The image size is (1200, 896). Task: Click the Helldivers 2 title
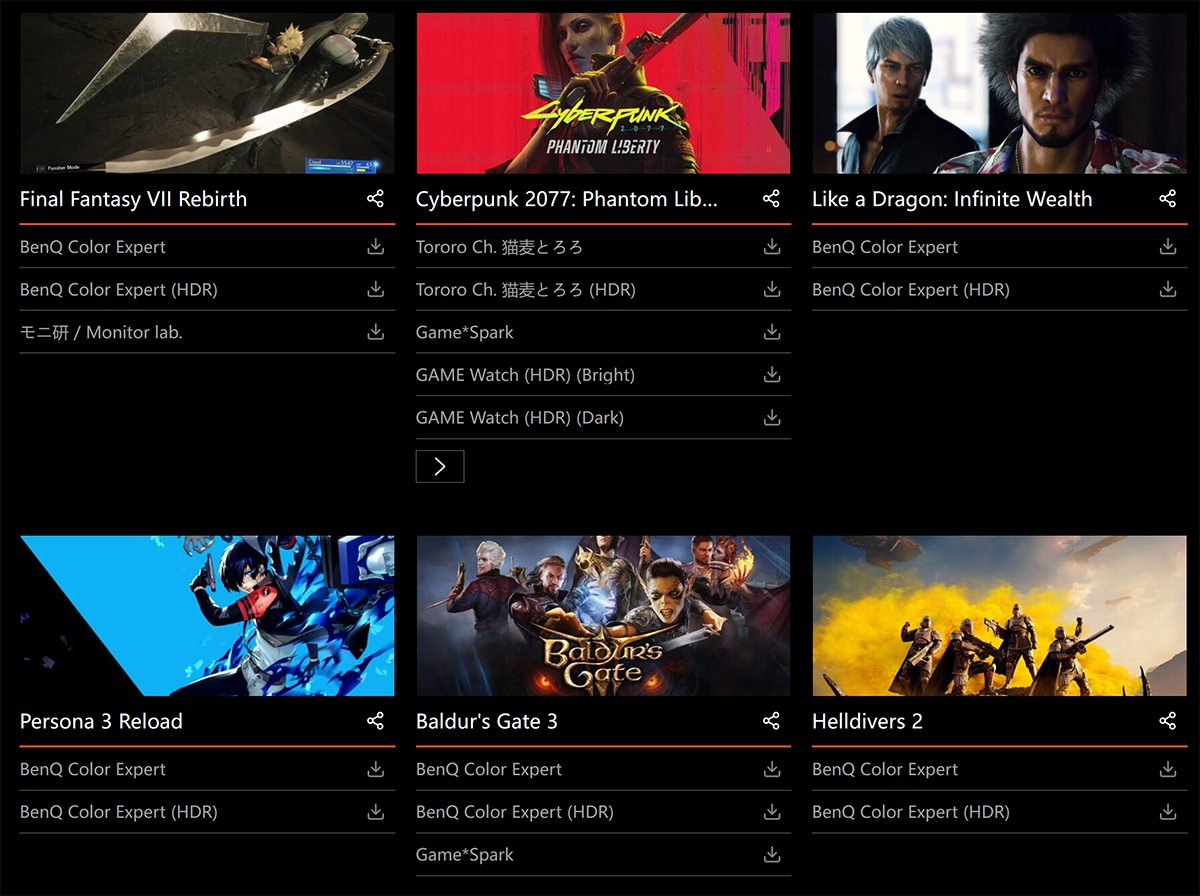pyautogui.click(x=866, y=721)
